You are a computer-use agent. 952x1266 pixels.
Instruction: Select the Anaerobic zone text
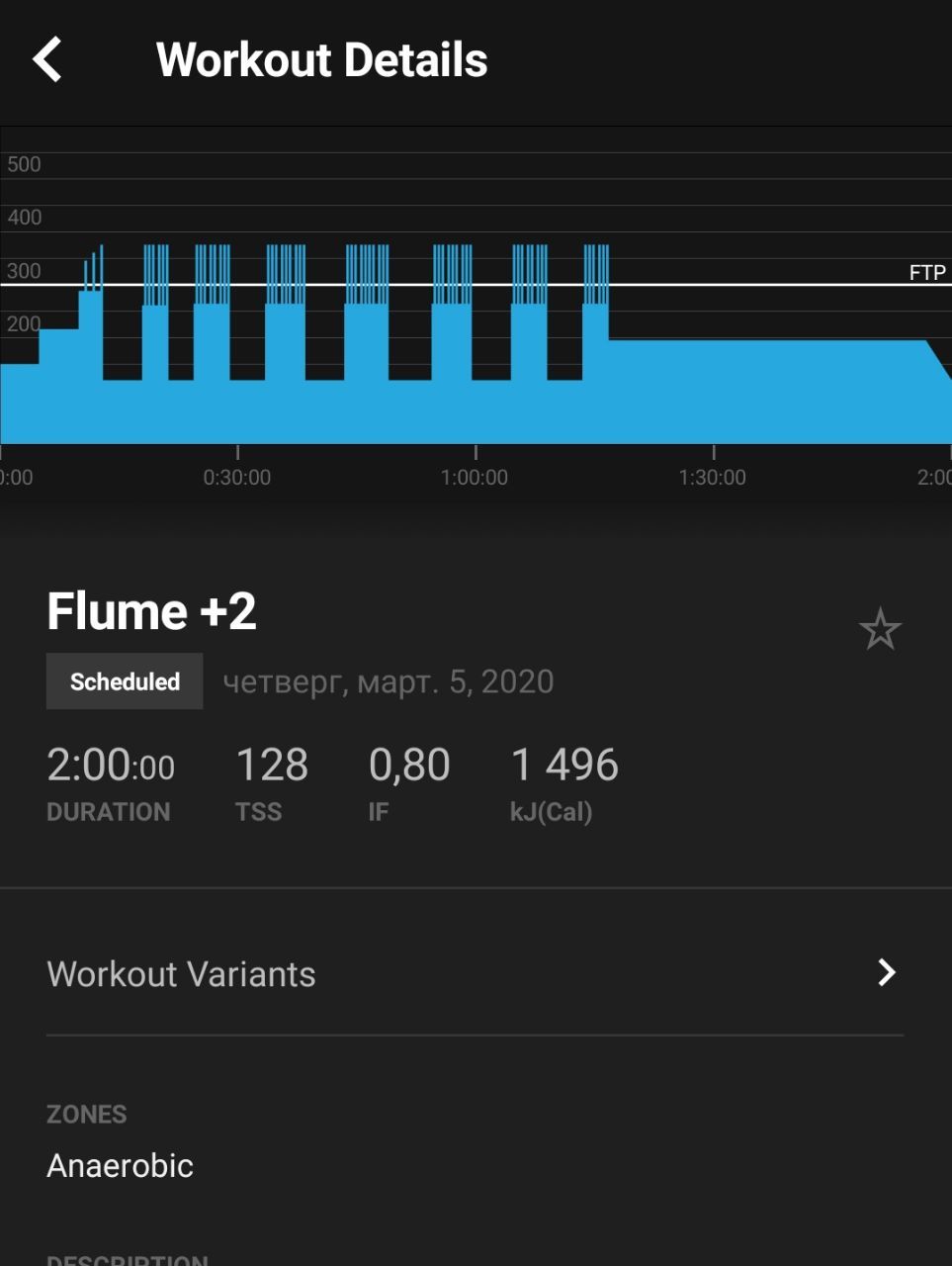coord(121,1165)
